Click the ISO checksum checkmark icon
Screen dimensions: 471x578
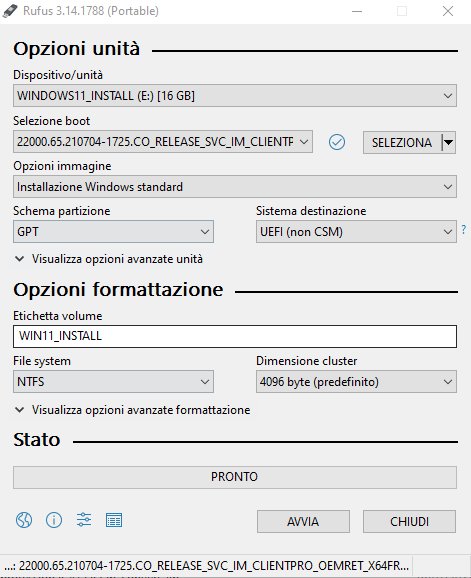[337, 142]
